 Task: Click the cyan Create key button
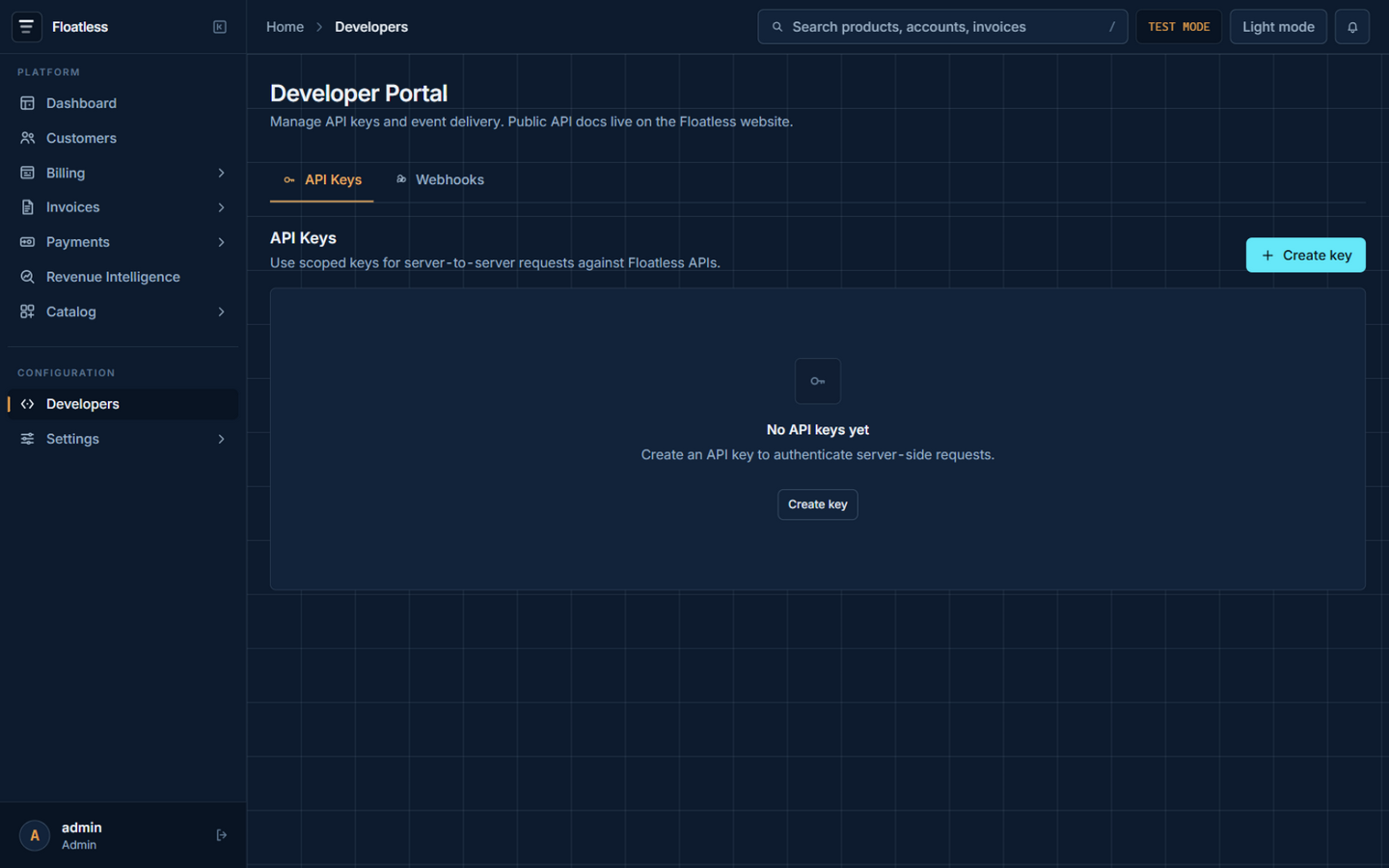1305,256
